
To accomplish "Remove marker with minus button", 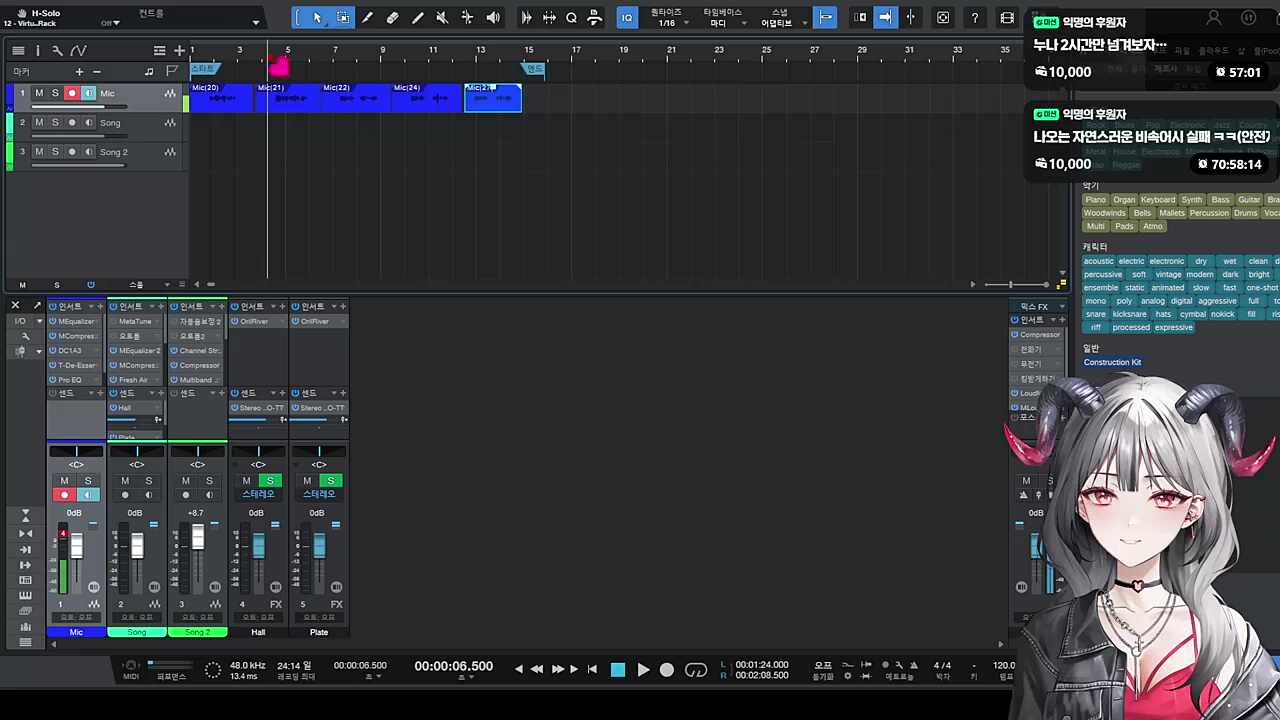I will tap(97, 72).
